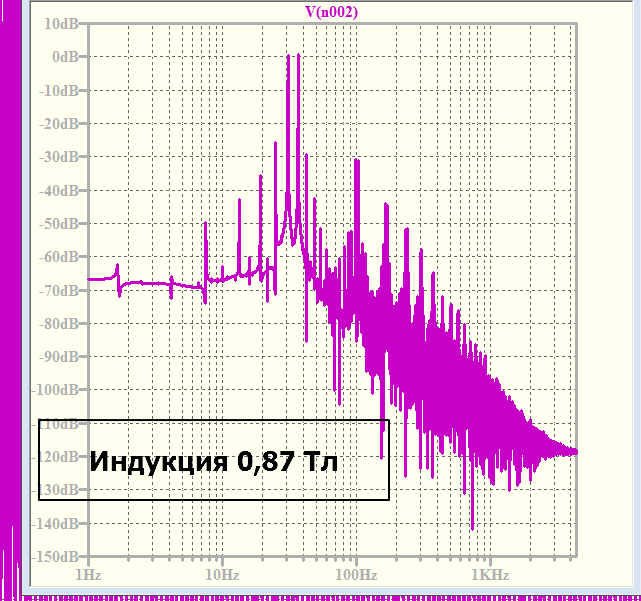Click the -20dB vertical axis label
The height and width of the screenshot is (601, 641).
(58, 123)
